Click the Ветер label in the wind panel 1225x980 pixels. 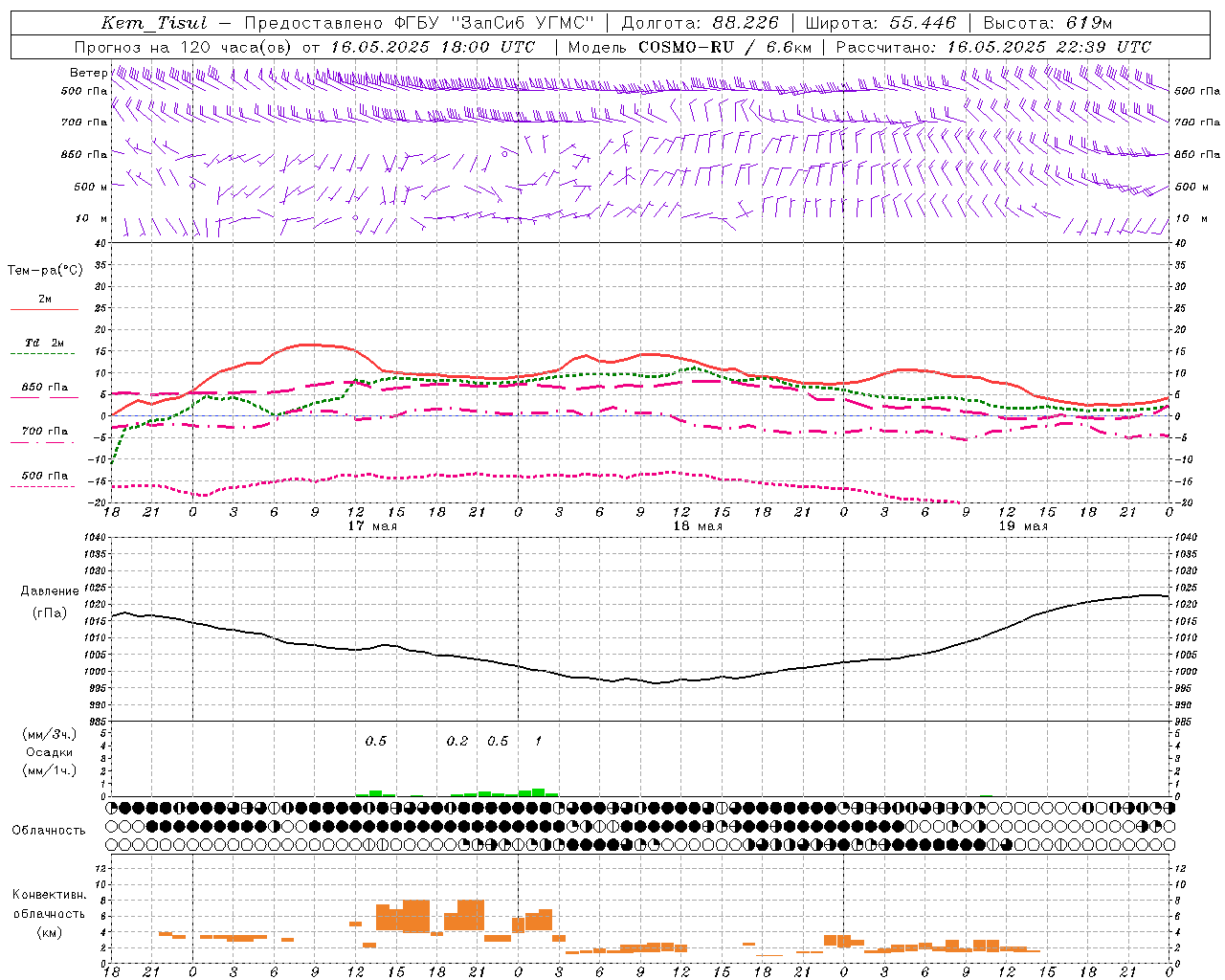[88, 73]
